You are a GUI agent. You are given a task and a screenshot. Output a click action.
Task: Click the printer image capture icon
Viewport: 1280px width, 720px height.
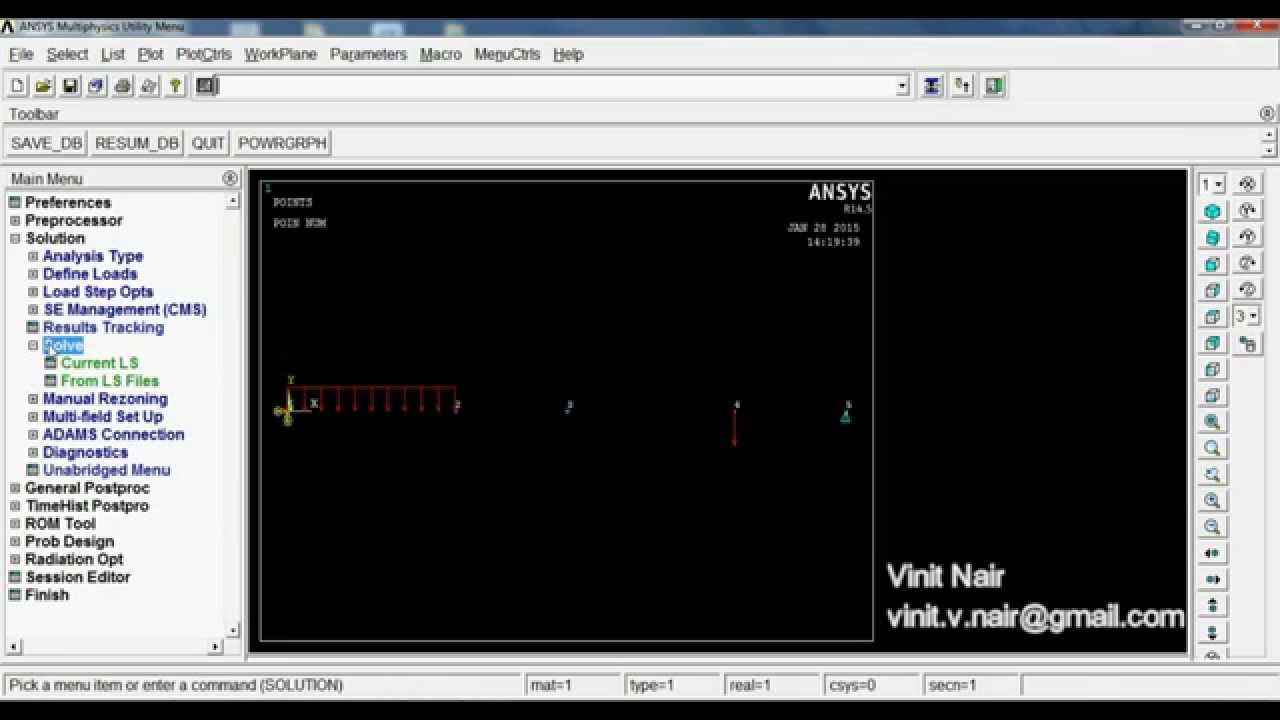click(x=122, y=86)
